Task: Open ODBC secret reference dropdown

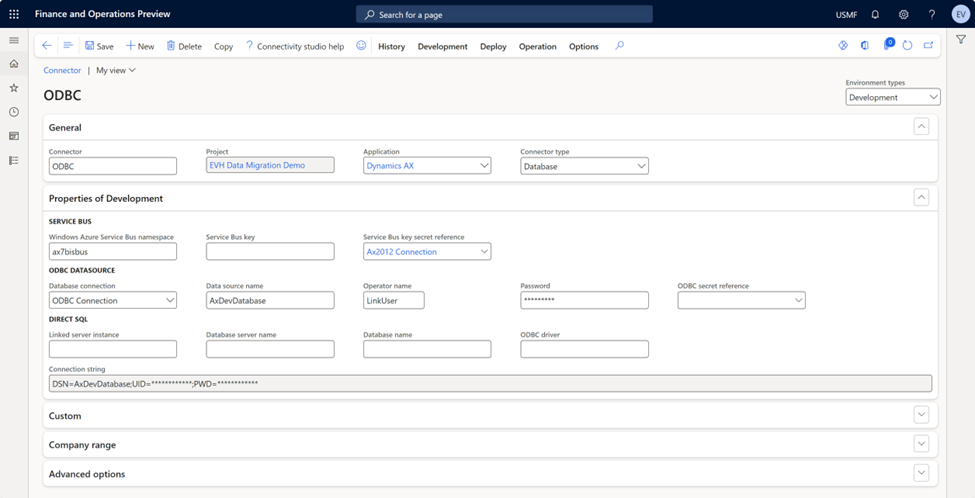Action: (742, 300)
